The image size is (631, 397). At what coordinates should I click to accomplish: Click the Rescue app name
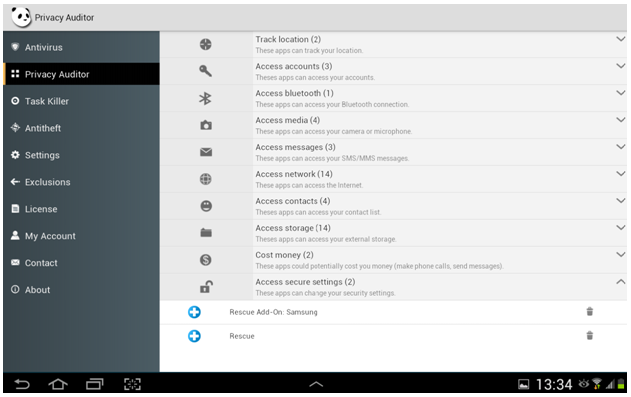click(242, 336)
